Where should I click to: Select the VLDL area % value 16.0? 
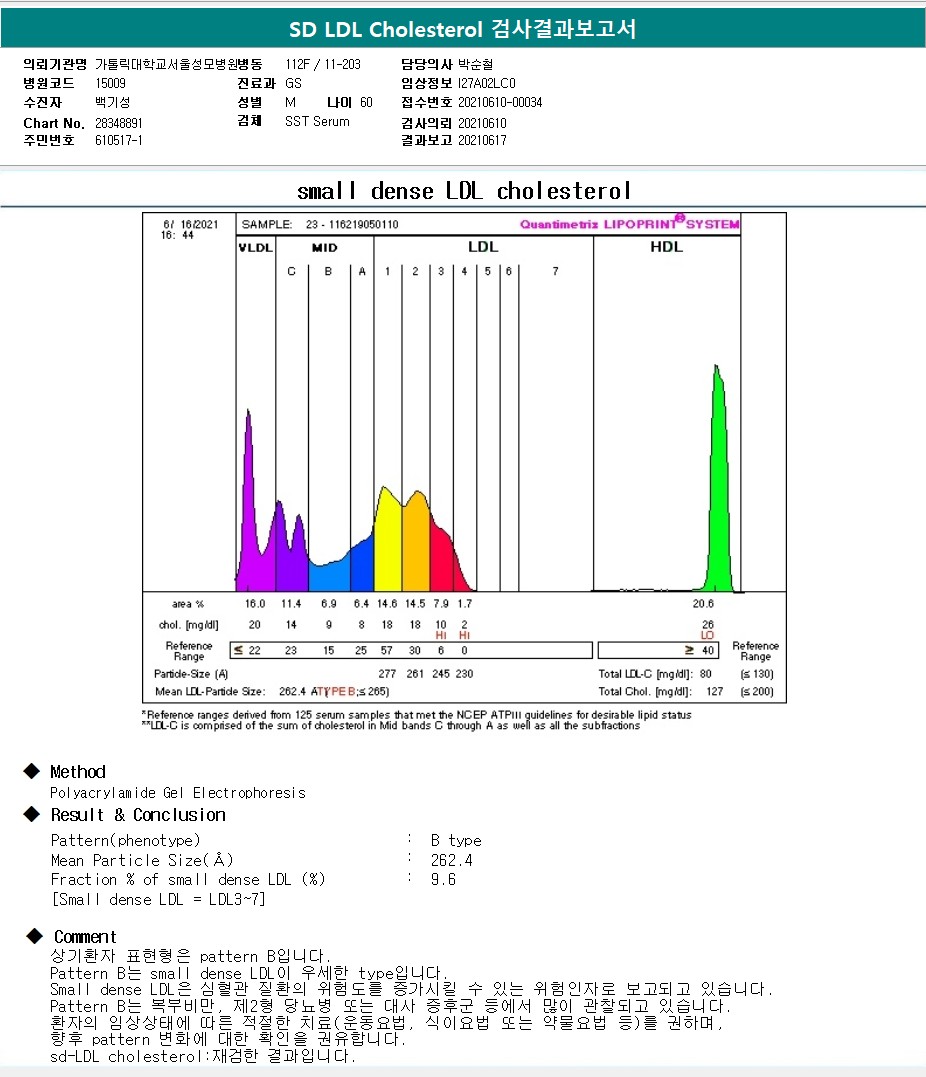255,604
